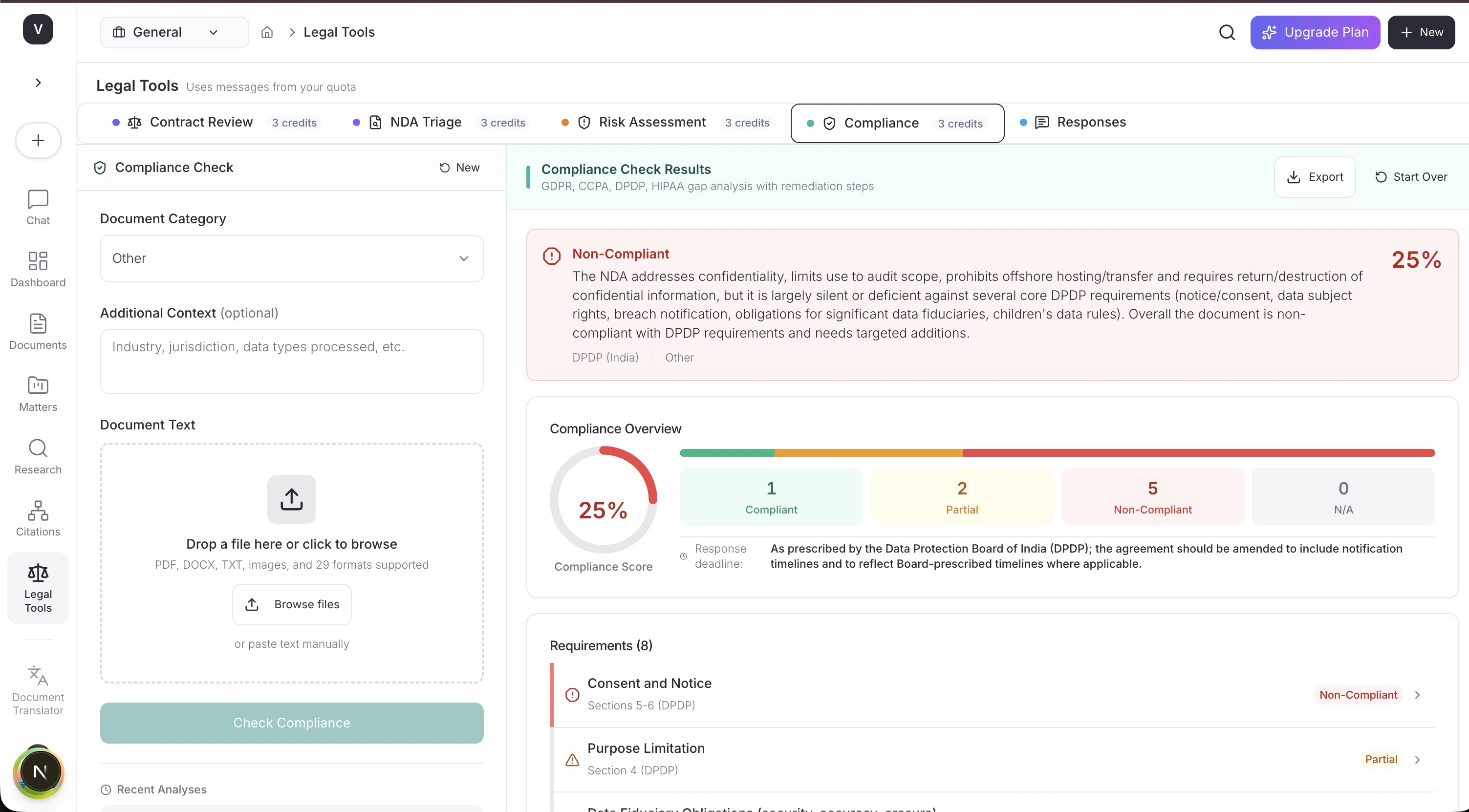Click the 25% compliance score ring
This screenshot has width=1469, height=812.
tap(604, 500)
